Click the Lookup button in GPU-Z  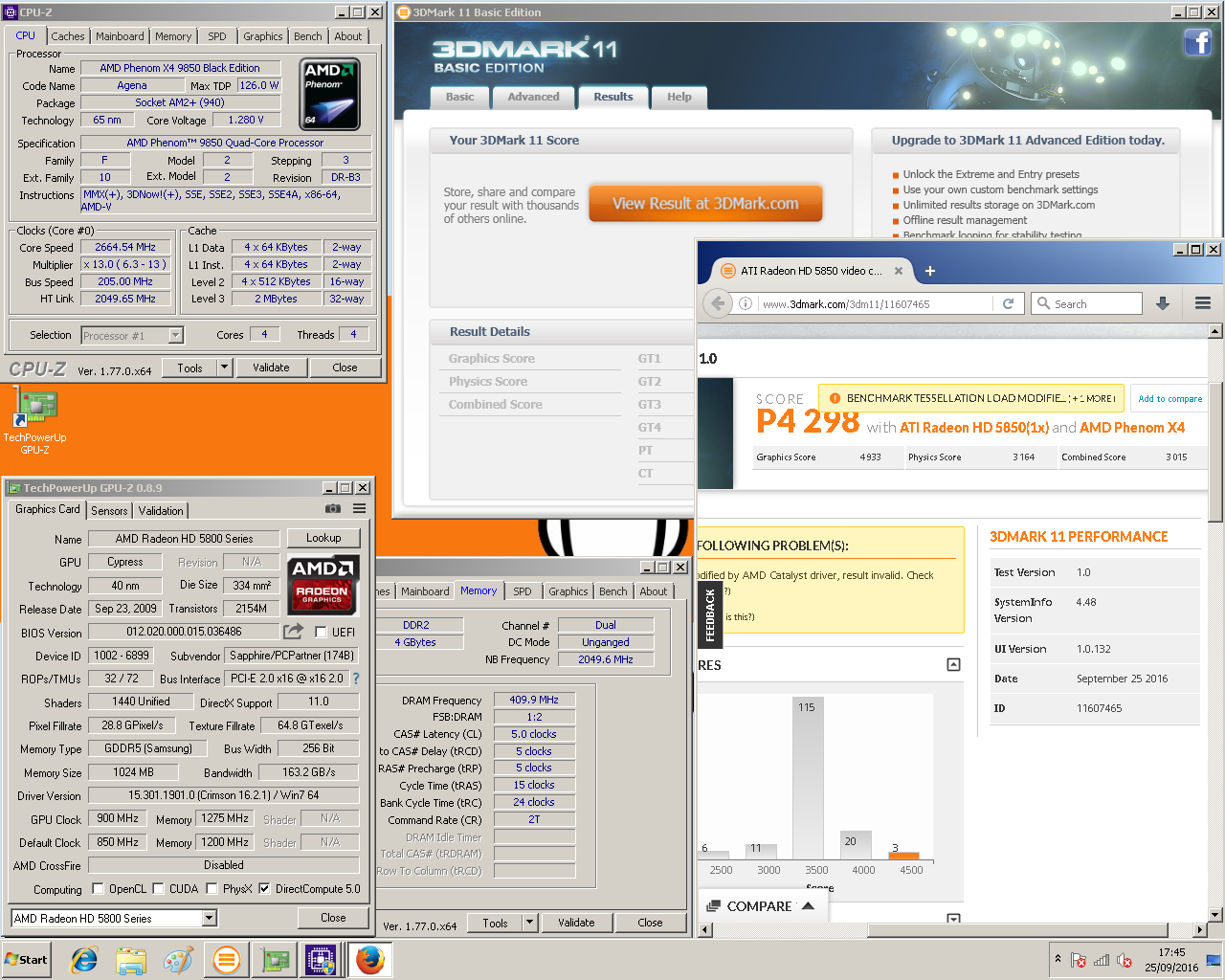[x=323, y=538]
